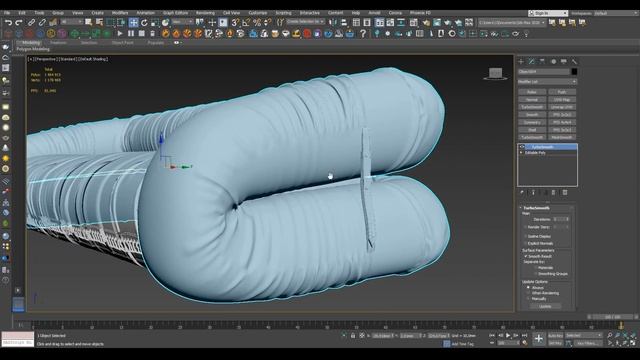Select the Always update radio button
Screen dimensions: 640x360
pyautogui.click(x=528, y=288)
